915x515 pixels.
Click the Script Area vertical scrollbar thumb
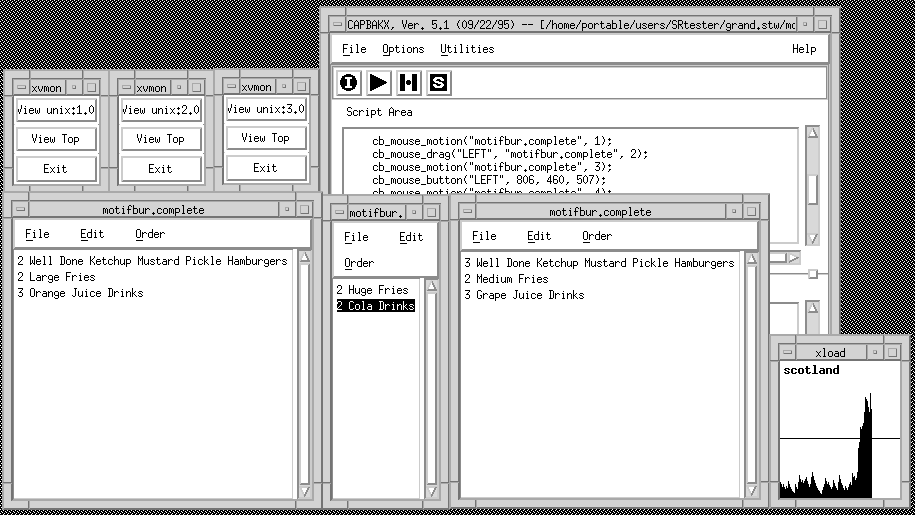pyautogui.click(x=813, y=188)
